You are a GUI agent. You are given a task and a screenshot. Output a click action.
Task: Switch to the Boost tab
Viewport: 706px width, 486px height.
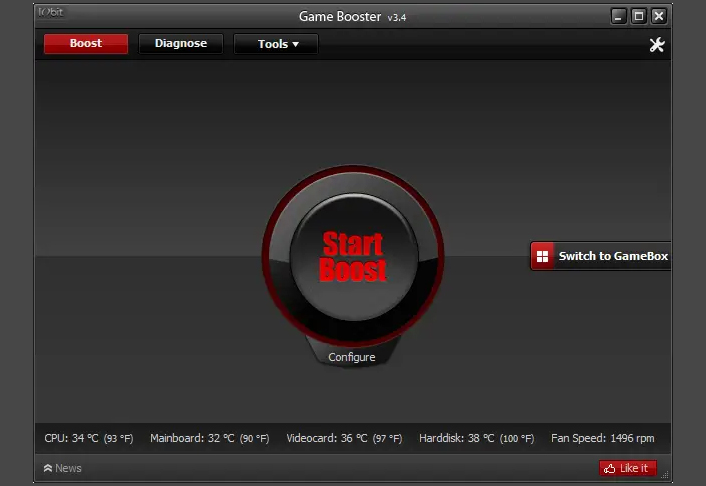(86, 44)
